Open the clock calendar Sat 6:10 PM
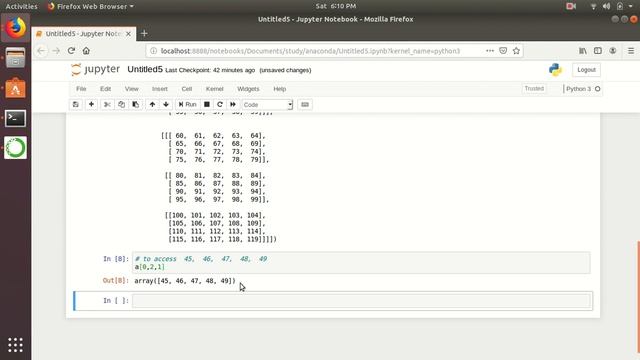Screen dimensions: 640x360 336,6
